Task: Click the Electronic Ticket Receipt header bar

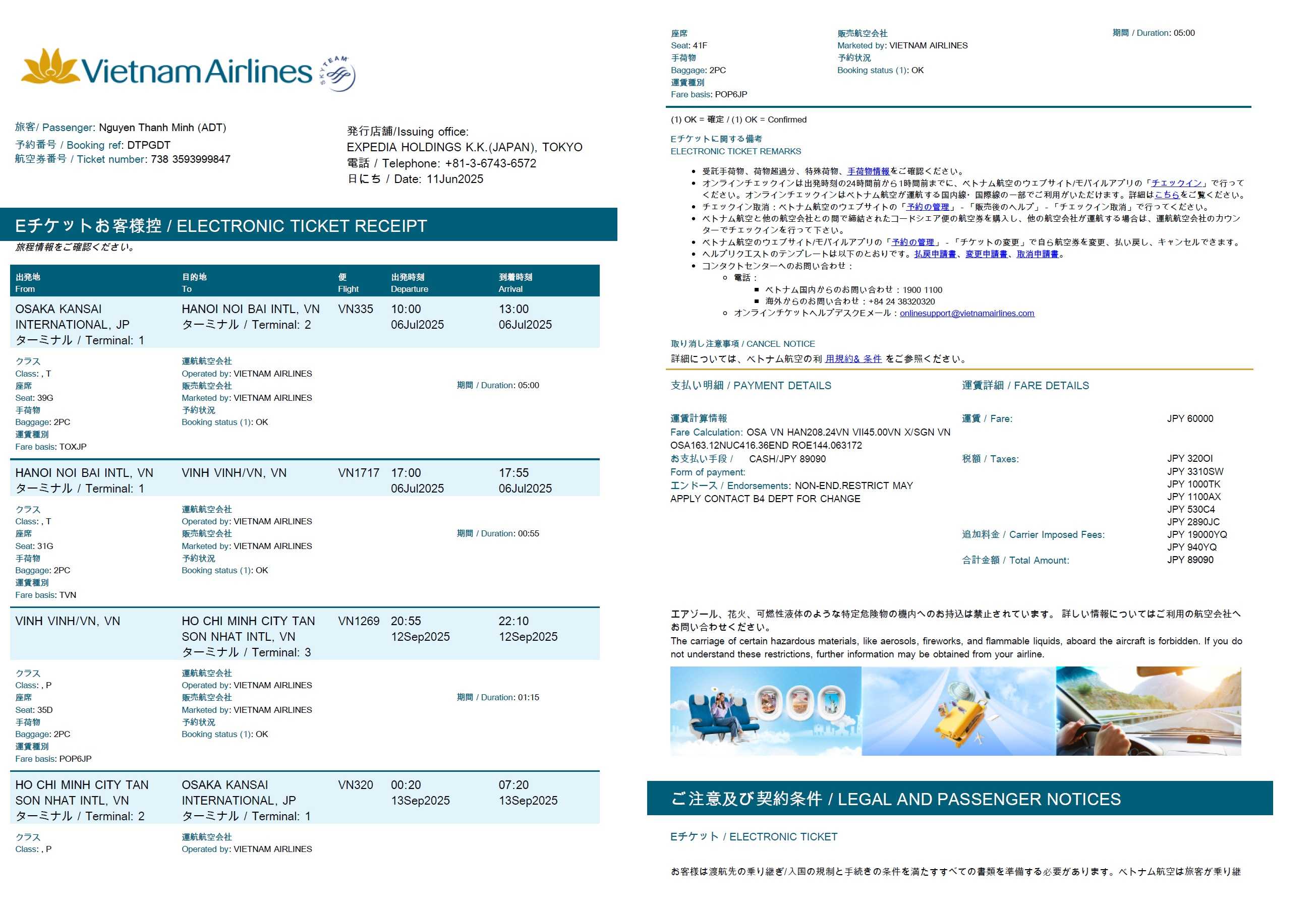Action: pos(309,225)
